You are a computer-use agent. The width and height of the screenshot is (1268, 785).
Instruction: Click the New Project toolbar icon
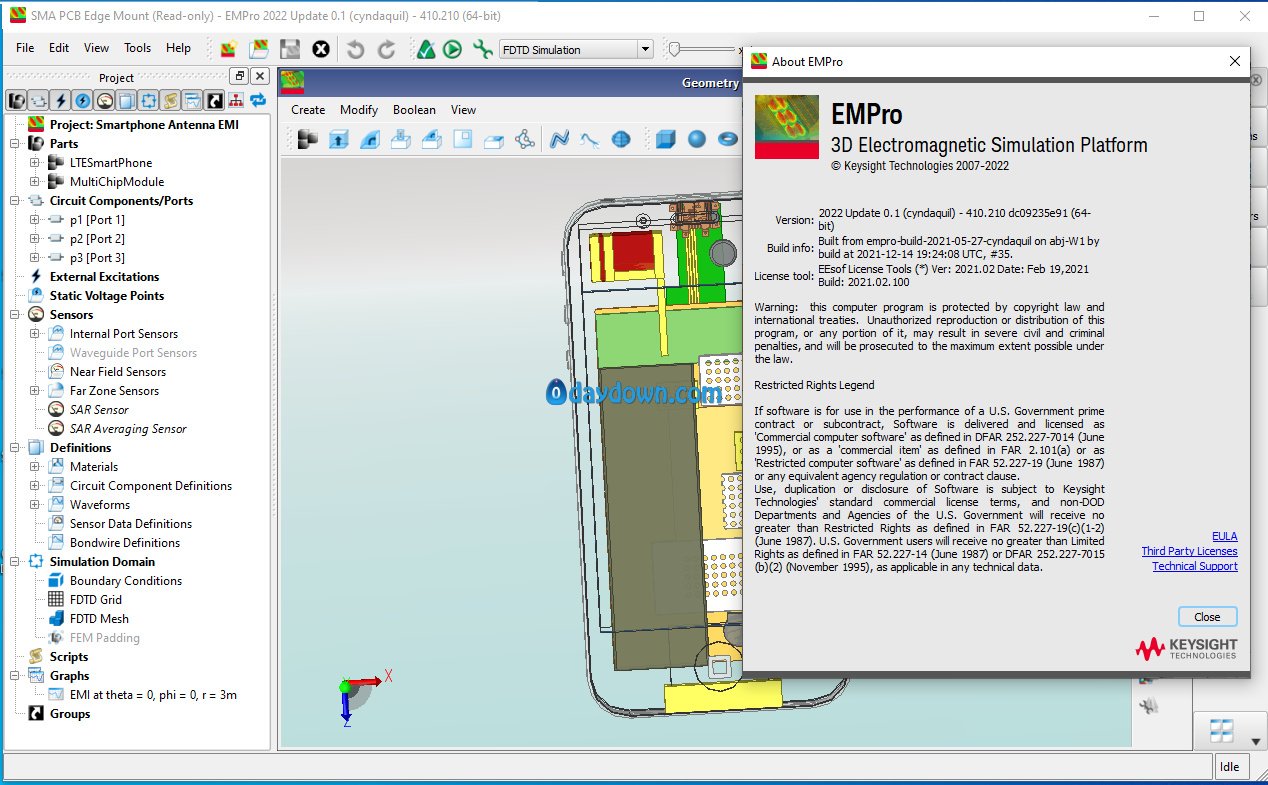point(229,49)
